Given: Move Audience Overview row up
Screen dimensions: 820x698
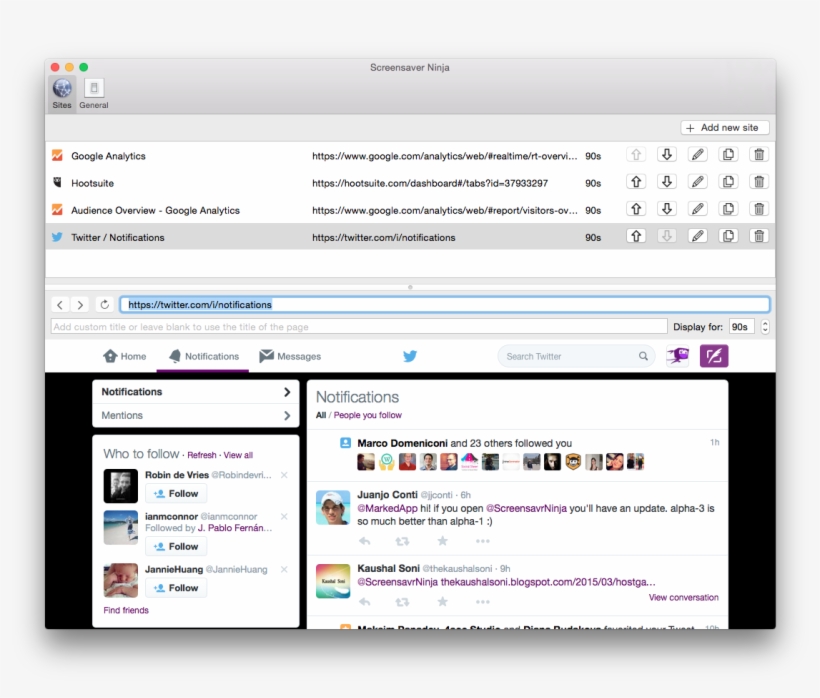Looking at the screenshot, I should click(x=636, y=209).
